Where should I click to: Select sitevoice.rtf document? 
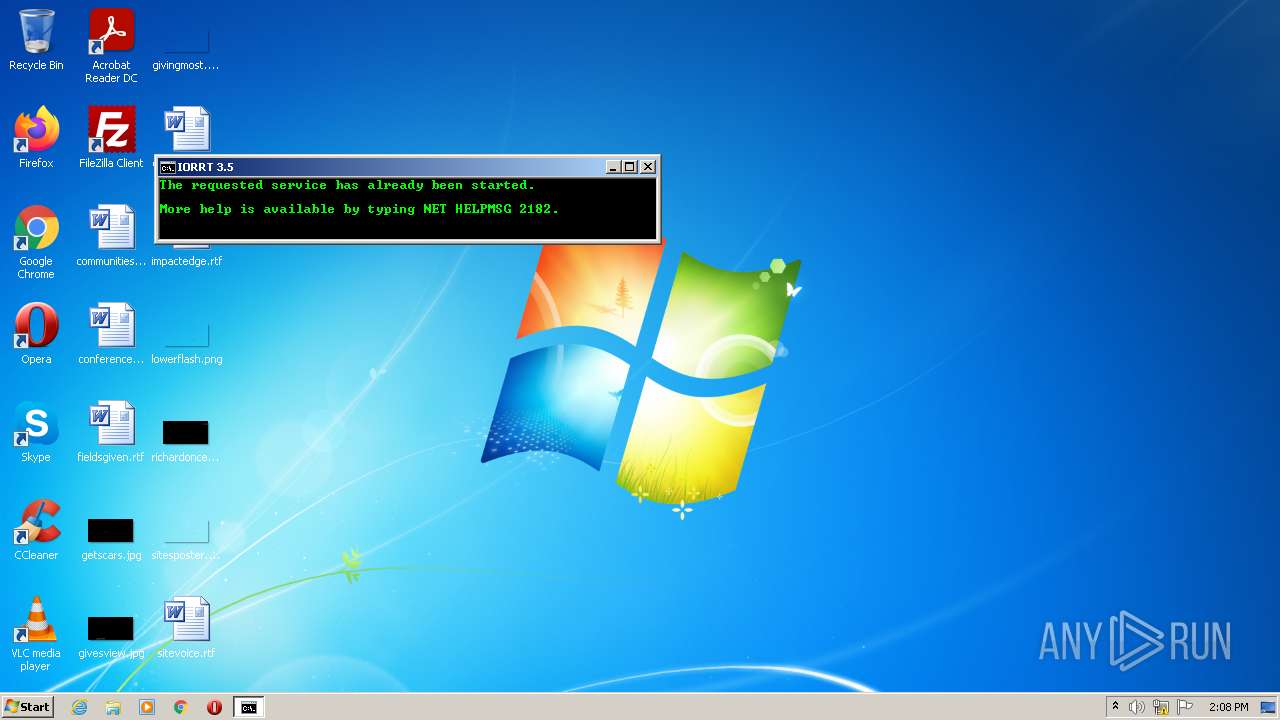click(186, 628)
